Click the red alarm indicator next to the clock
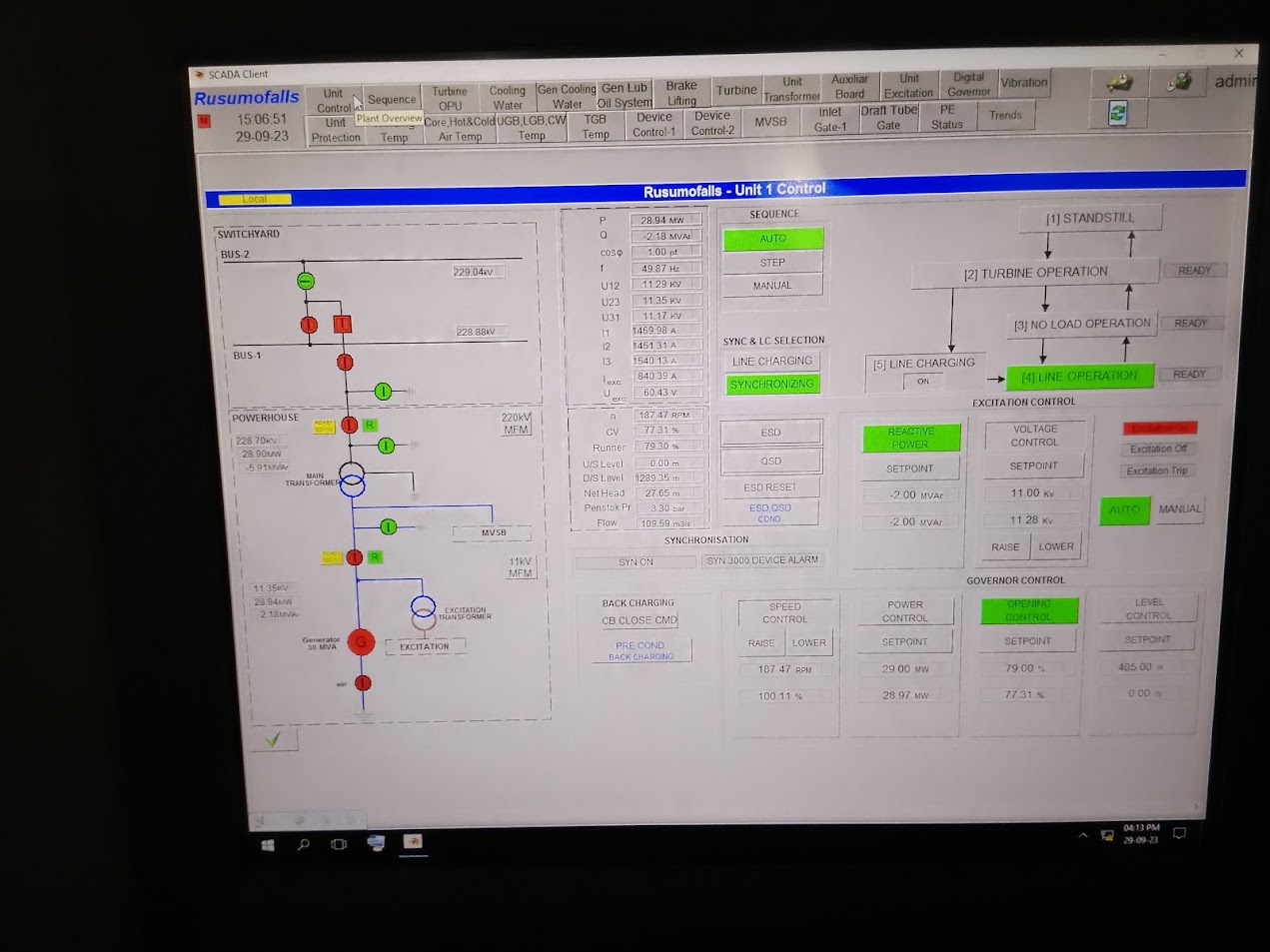Viewport: 1270px width, 952px height. pyautogui.click(x=204, y=121)
